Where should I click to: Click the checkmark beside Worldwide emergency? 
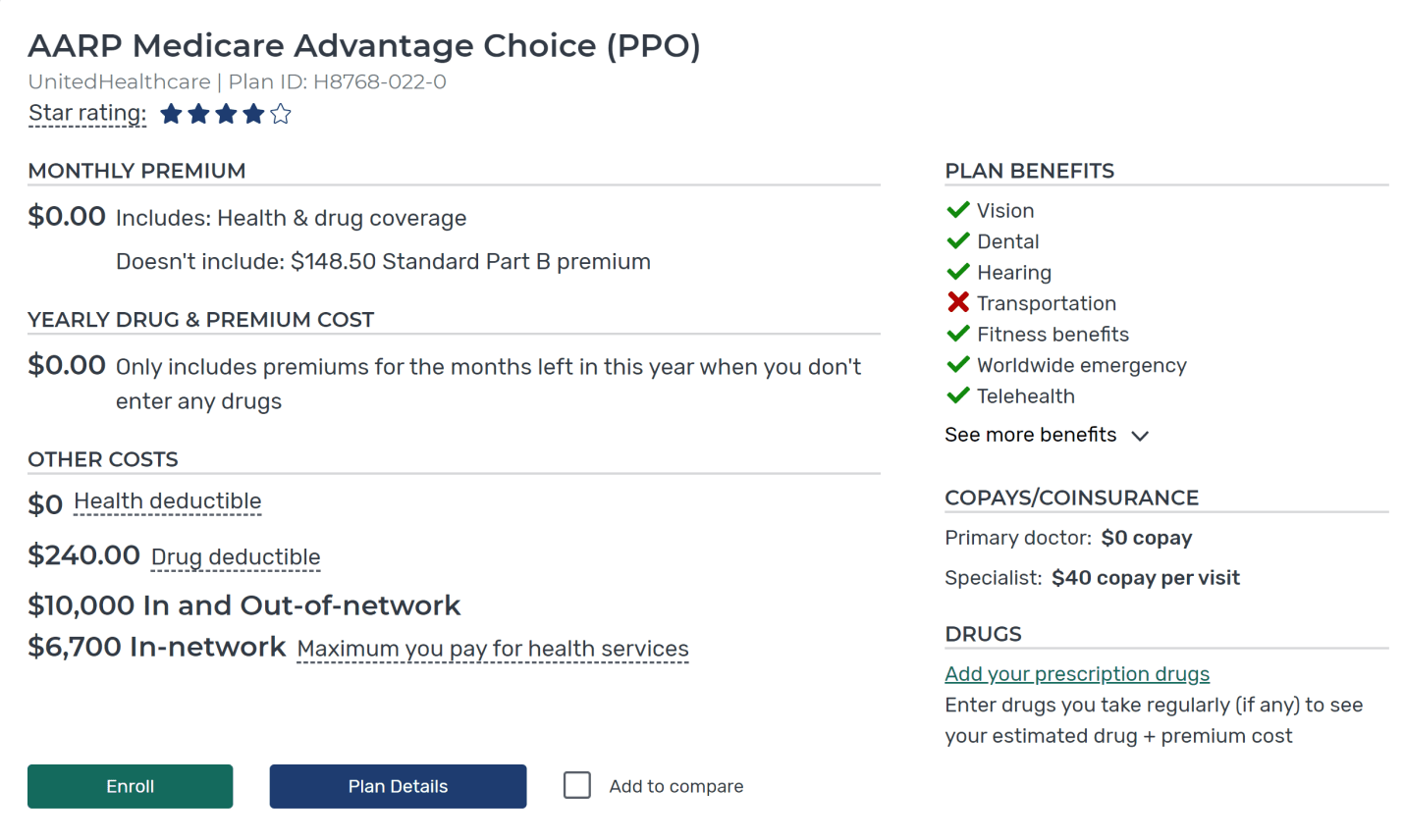[958, 364]
